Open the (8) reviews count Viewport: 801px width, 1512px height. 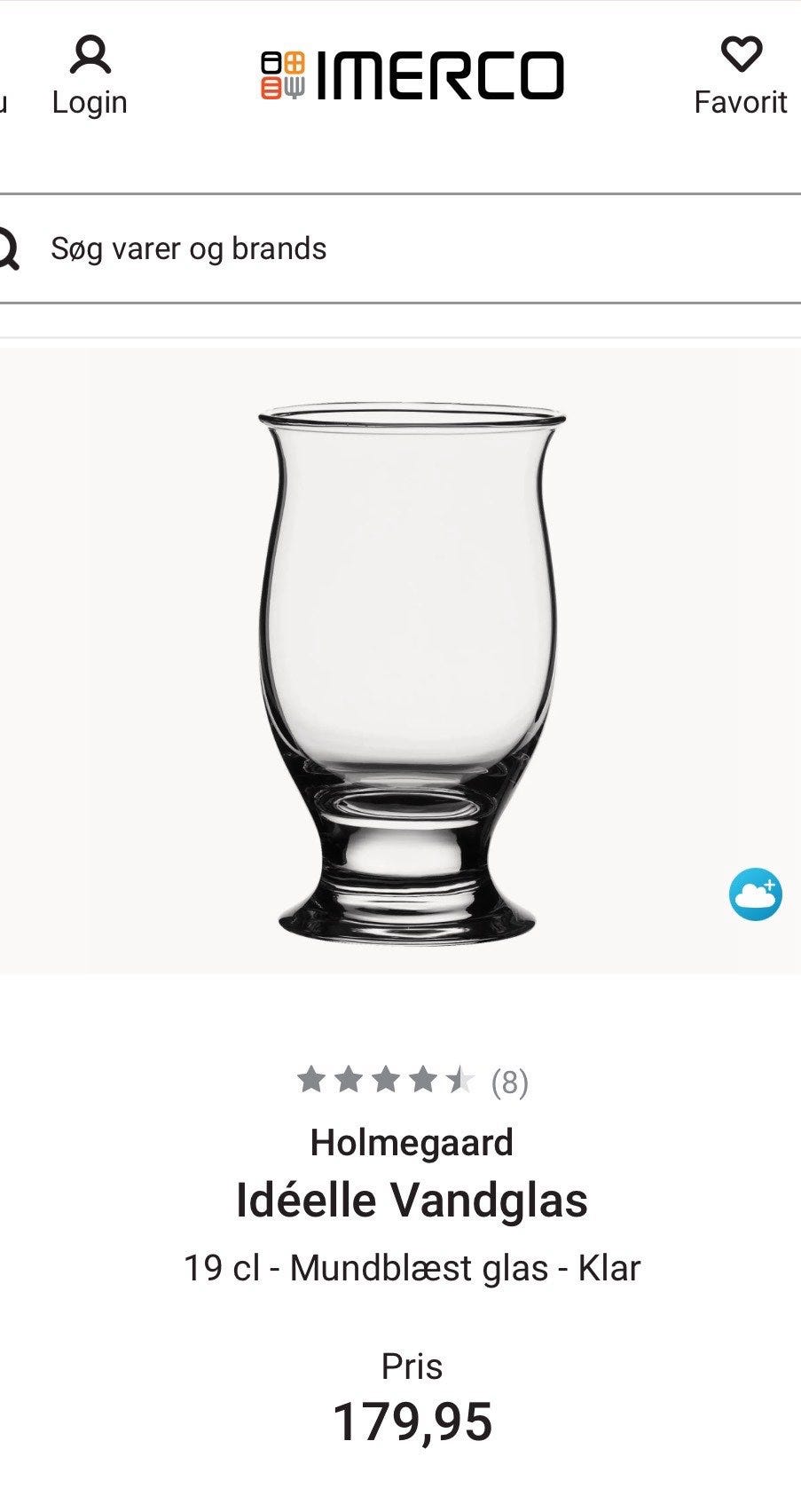coord(510,1083)
